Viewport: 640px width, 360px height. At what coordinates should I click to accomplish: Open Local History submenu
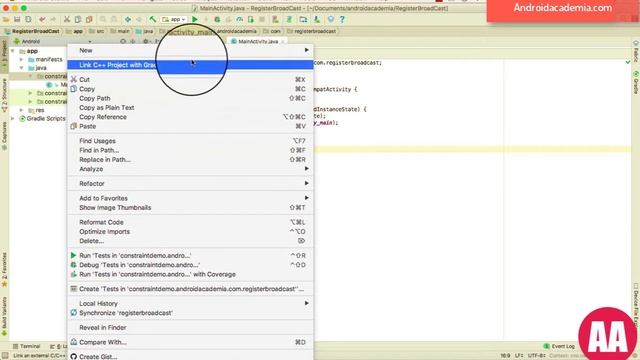pyautogui.click(x=190, y=303)
